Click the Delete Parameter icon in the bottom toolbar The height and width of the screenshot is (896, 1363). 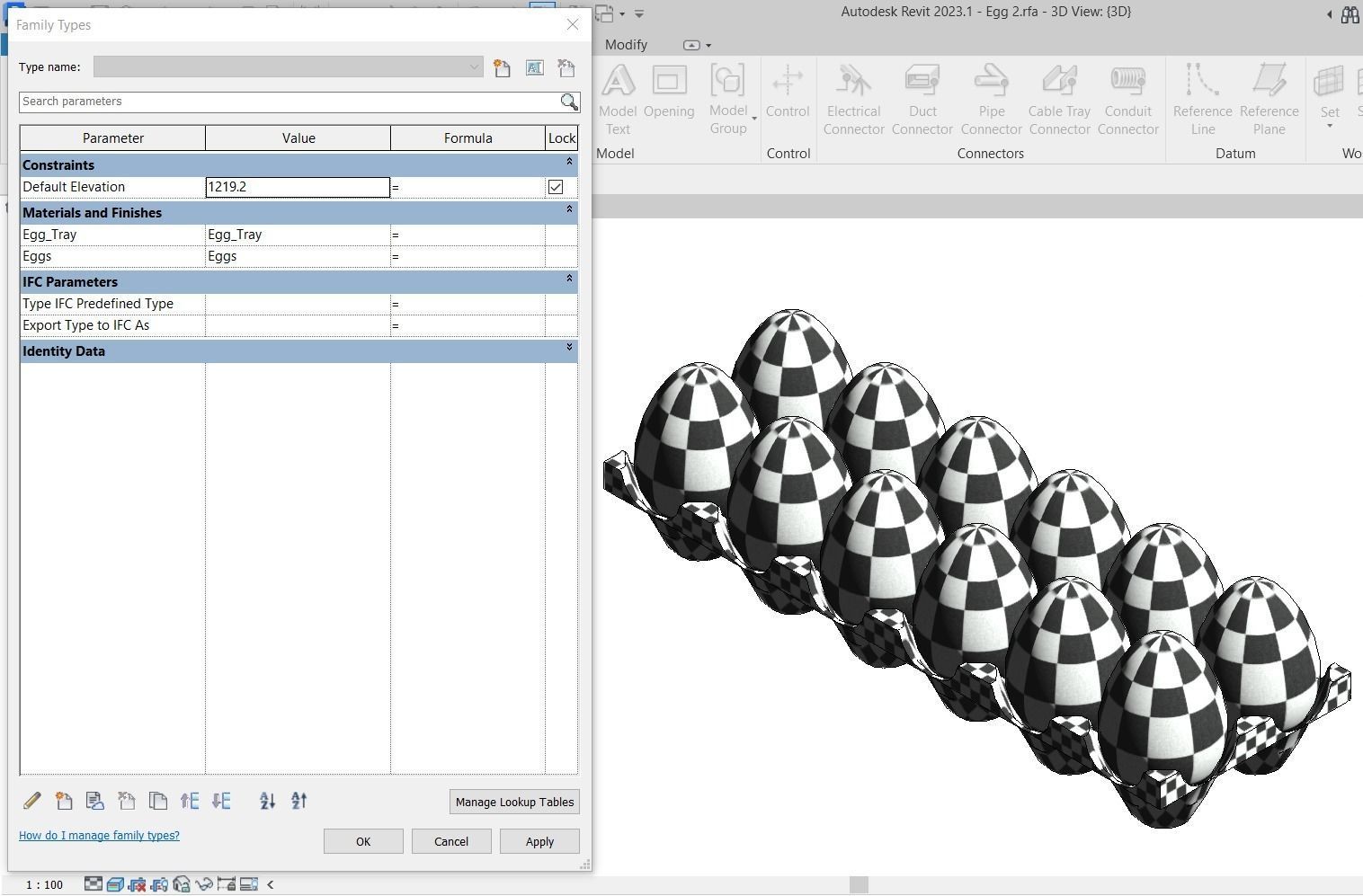[127, 801]
